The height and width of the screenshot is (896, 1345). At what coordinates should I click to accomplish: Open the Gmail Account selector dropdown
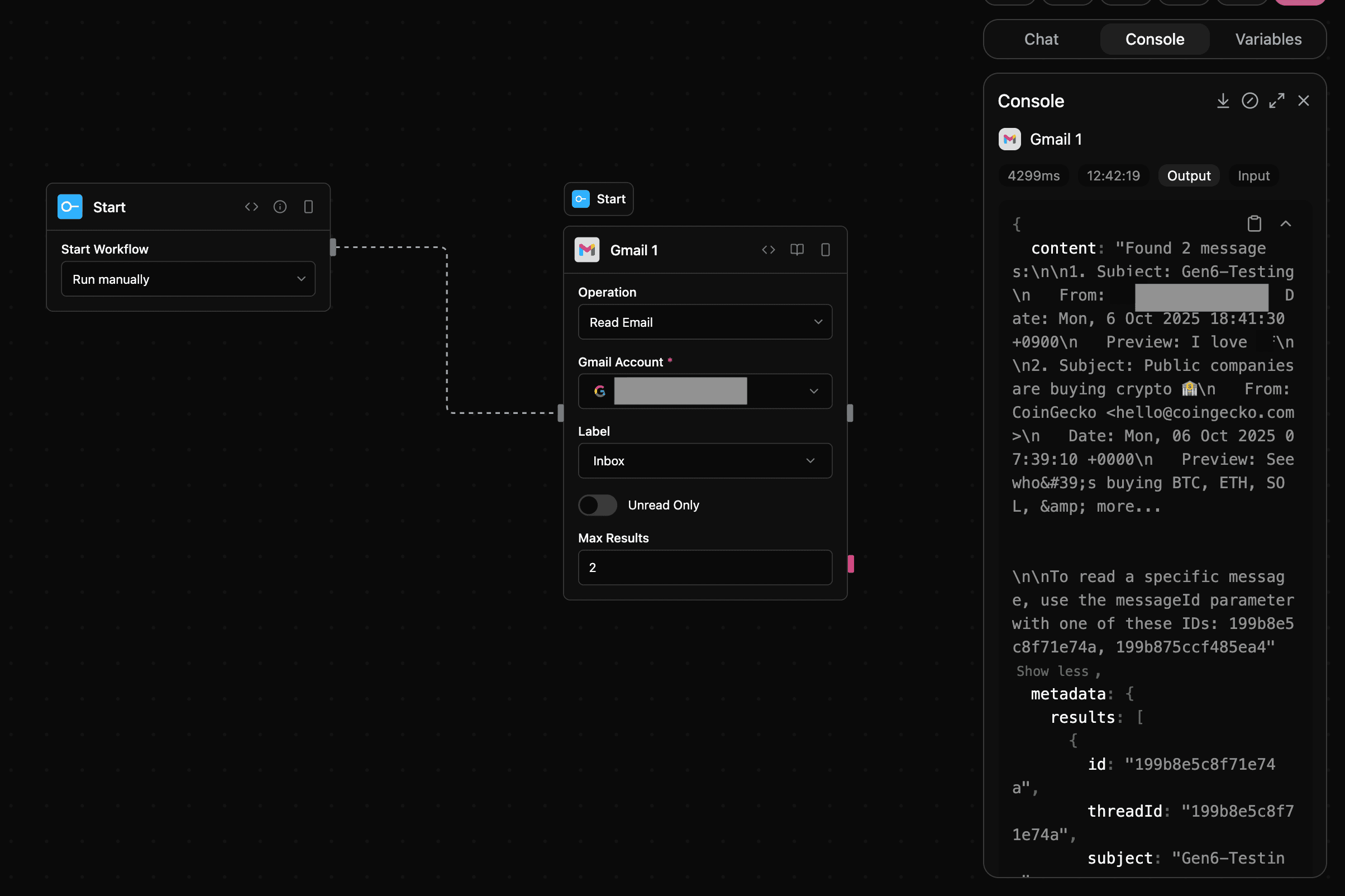(x=704, y=392)
